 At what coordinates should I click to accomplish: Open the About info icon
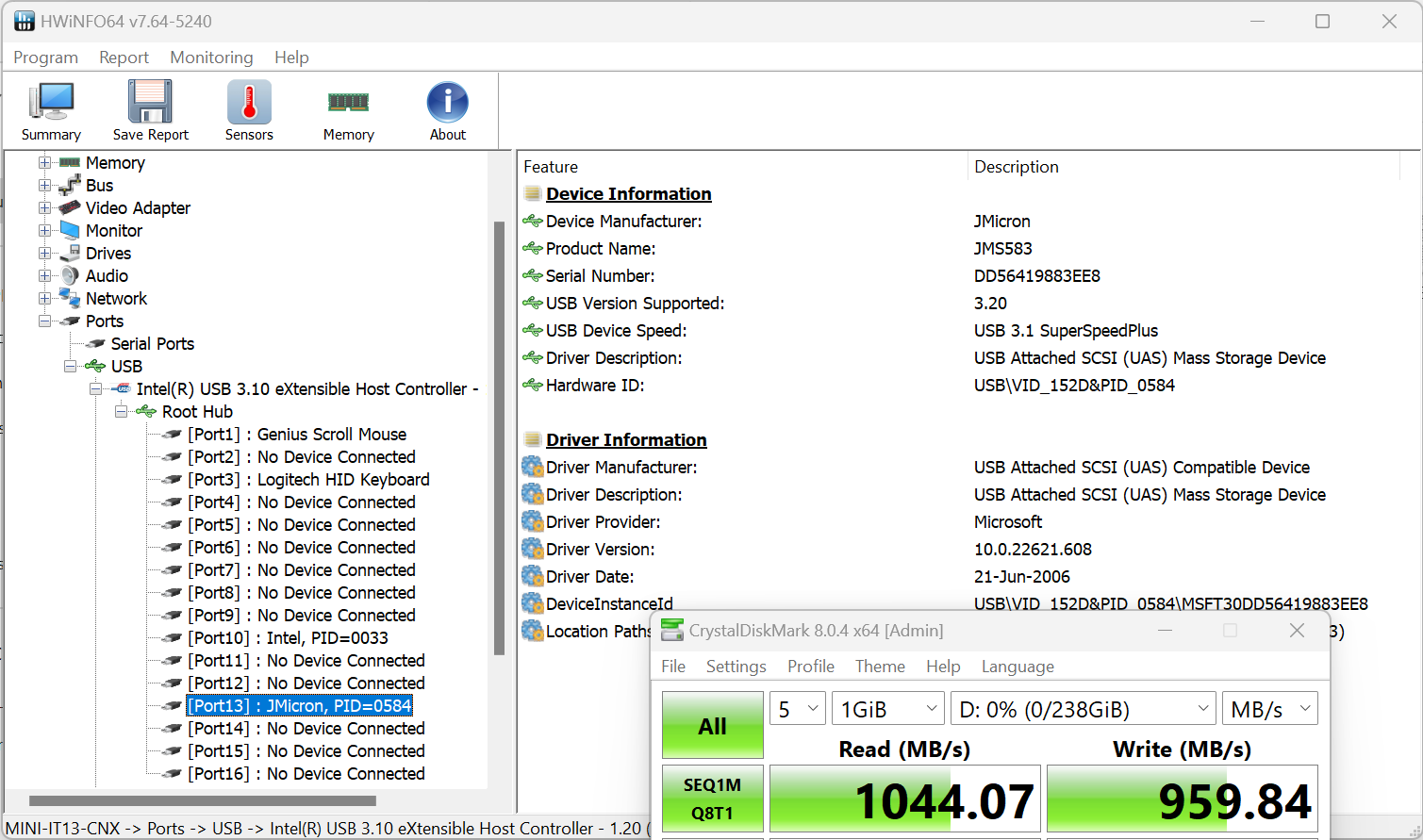[448, 102]
